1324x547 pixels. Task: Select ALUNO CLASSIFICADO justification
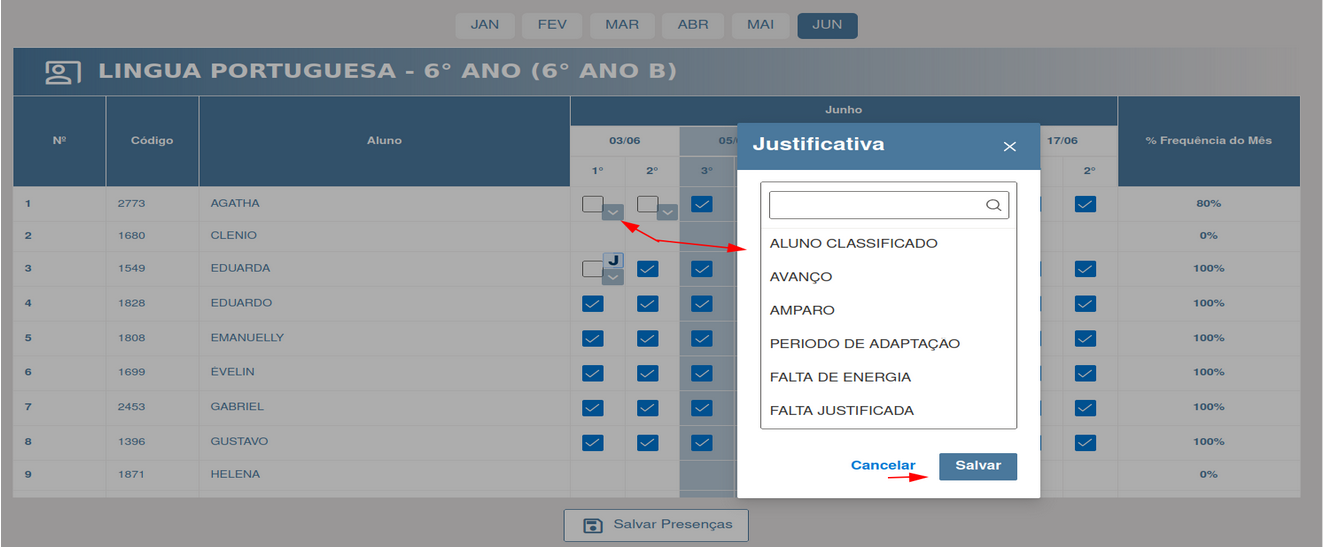coord(853,243)
